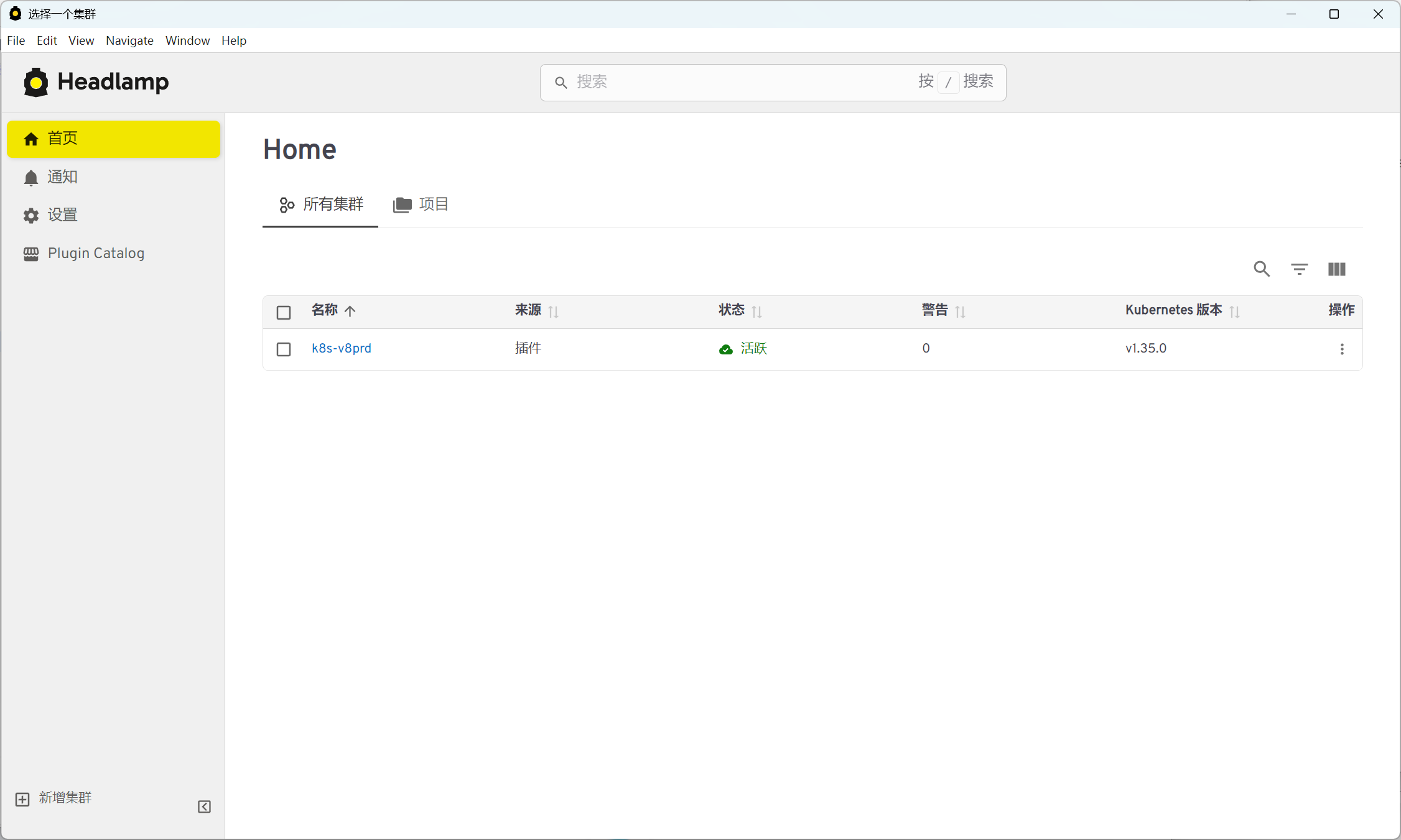This screenshot has height=840, width=1401.
Task: Sort the 状态 column
Action: tap(756, 312)
